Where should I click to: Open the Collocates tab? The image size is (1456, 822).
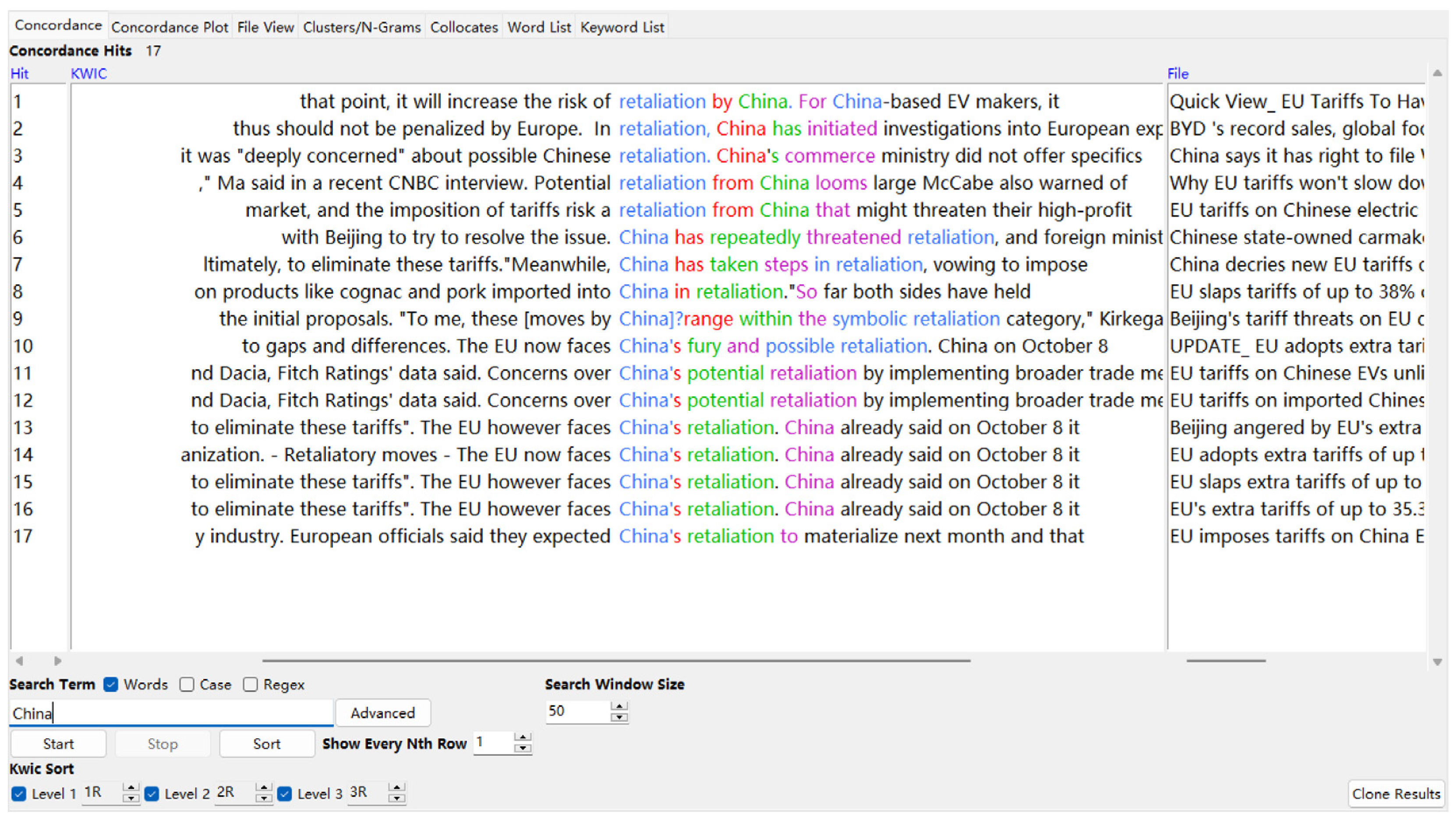click(x=463, y=27)
